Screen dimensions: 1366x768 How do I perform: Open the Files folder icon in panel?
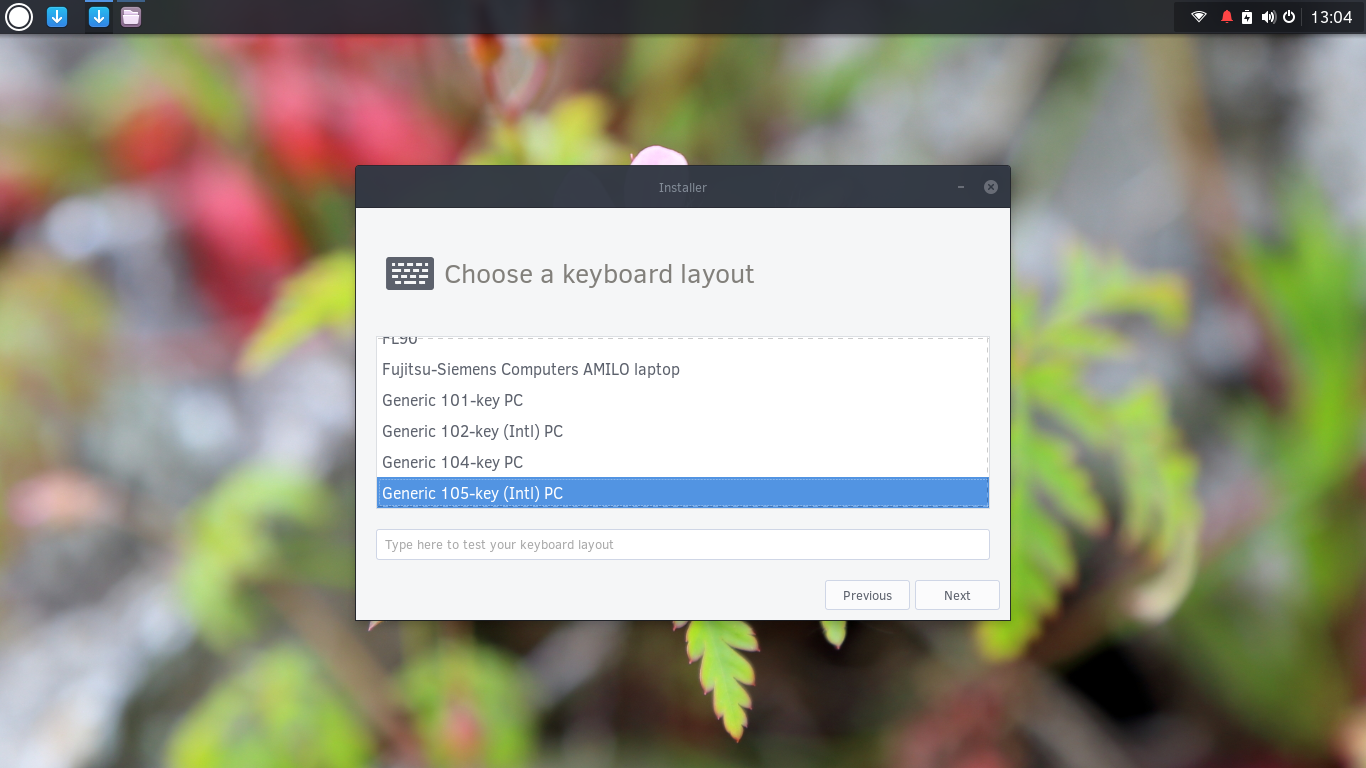131,17
